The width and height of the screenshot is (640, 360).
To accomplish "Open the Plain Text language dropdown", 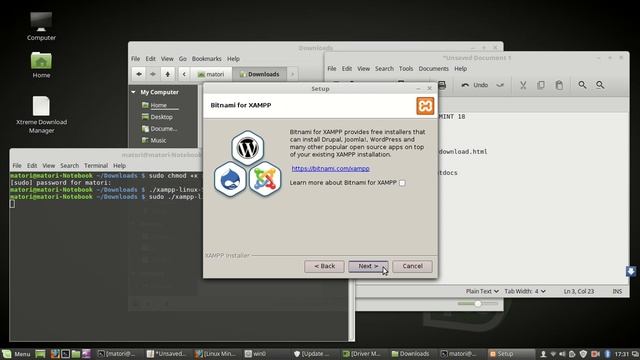I will [482, 291].
